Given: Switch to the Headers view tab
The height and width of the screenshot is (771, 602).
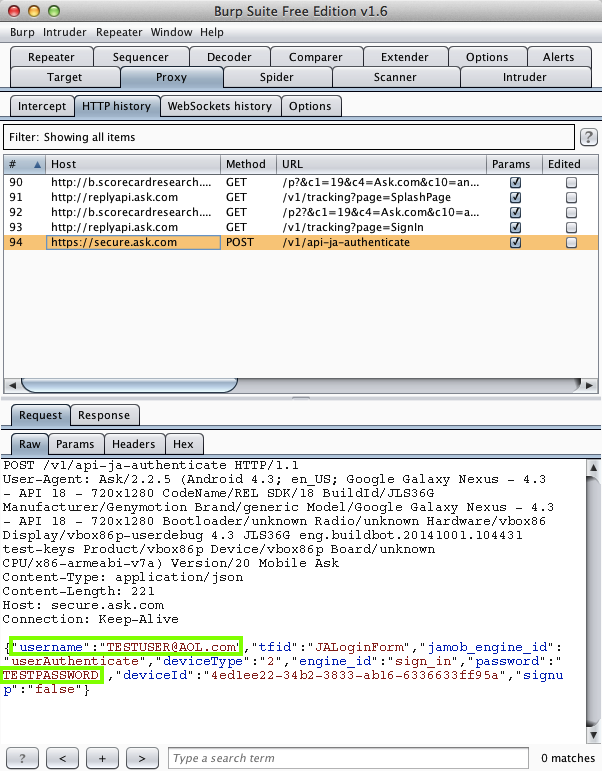Looking at the screenshot, I should tap(133, 444).
